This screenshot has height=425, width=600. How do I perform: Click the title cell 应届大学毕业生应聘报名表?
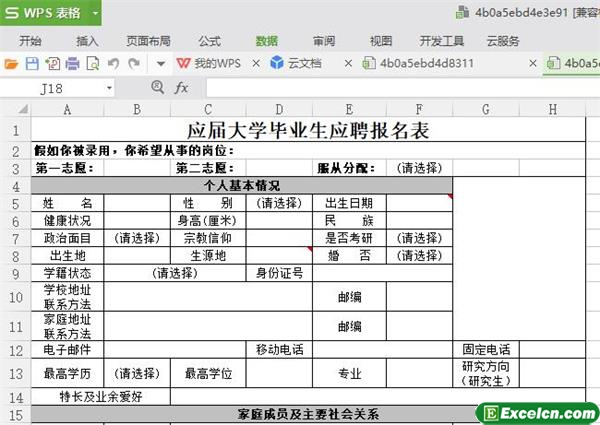[308, 130]
